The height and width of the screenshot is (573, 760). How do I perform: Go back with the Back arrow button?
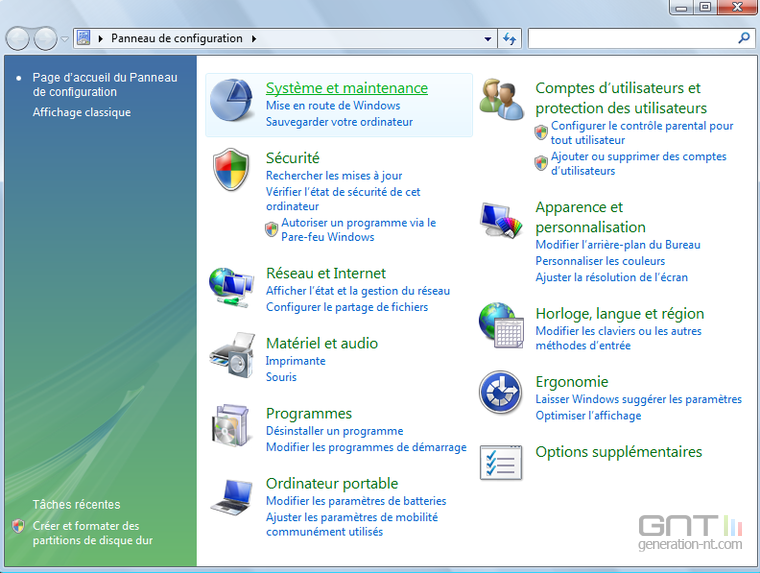(x=18, y=38)
